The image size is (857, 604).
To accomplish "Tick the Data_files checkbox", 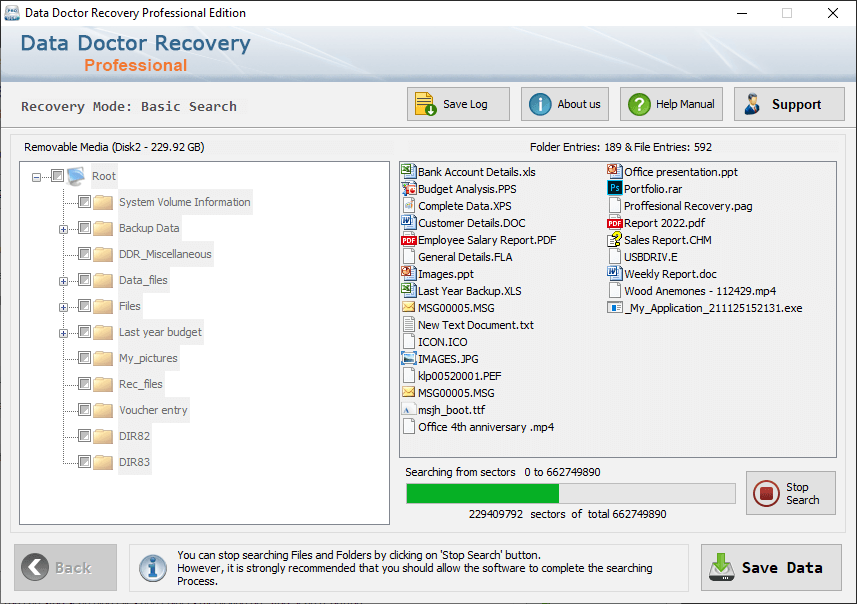I will click(x=84, y=280).
